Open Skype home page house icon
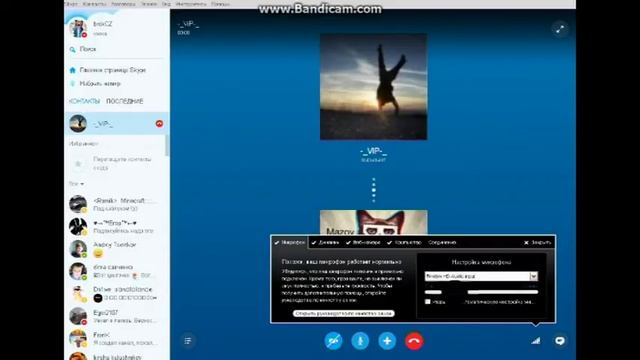This screenshot has width=640, height=360. [x=73, y=70]
